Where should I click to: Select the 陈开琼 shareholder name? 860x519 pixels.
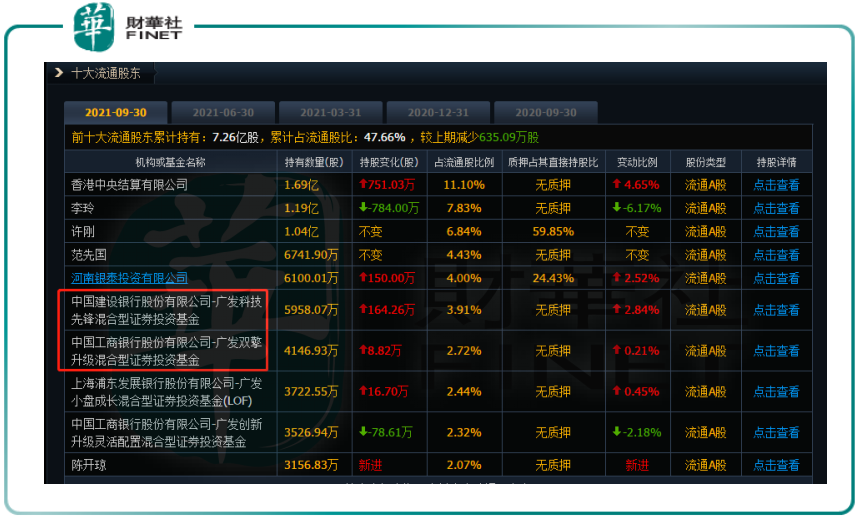pyautogui.click(x=88, y=465)
